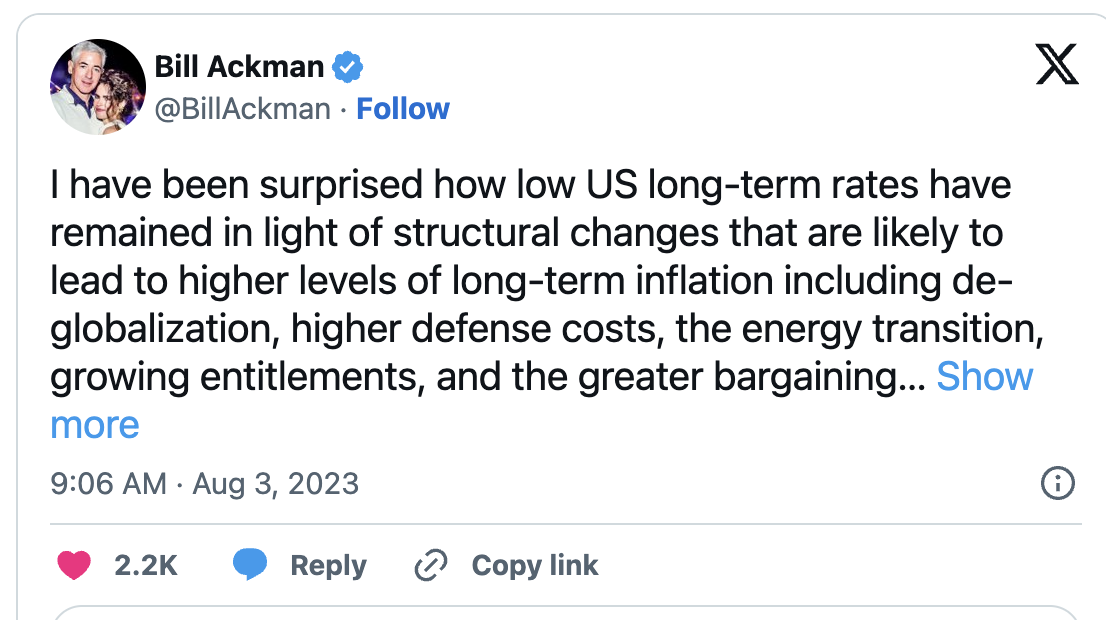Screen dimensions: 1106x620
Task: Click the Reply label
Action: (x=328, y=566)
